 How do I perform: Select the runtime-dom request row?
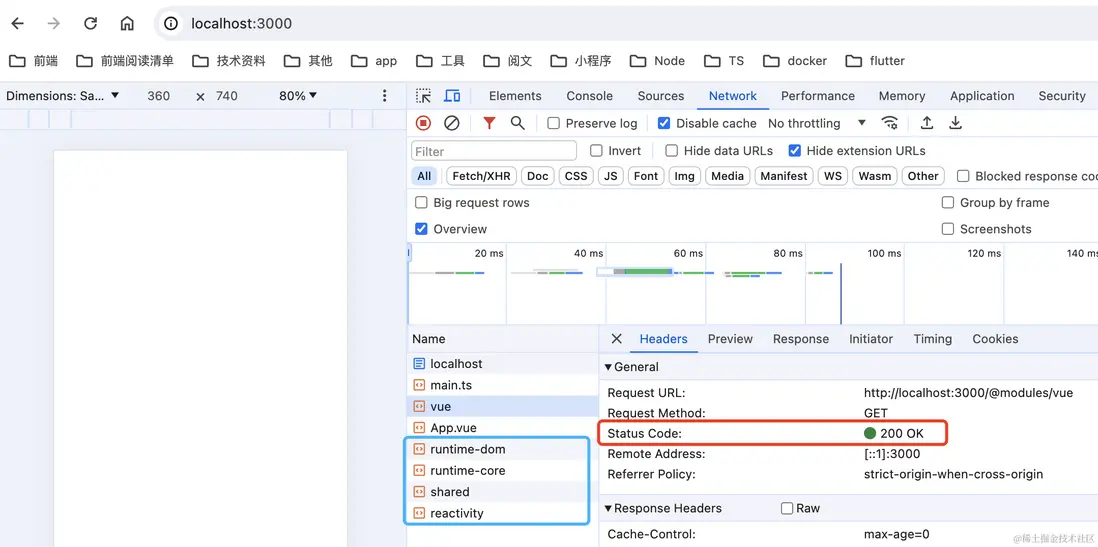(503, 449)
